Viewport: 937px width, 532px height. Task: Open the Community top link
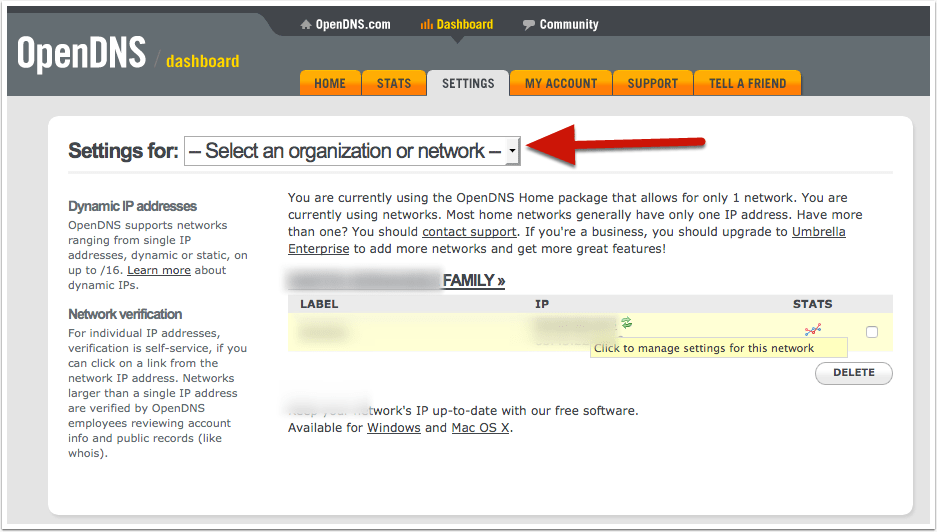569,25
